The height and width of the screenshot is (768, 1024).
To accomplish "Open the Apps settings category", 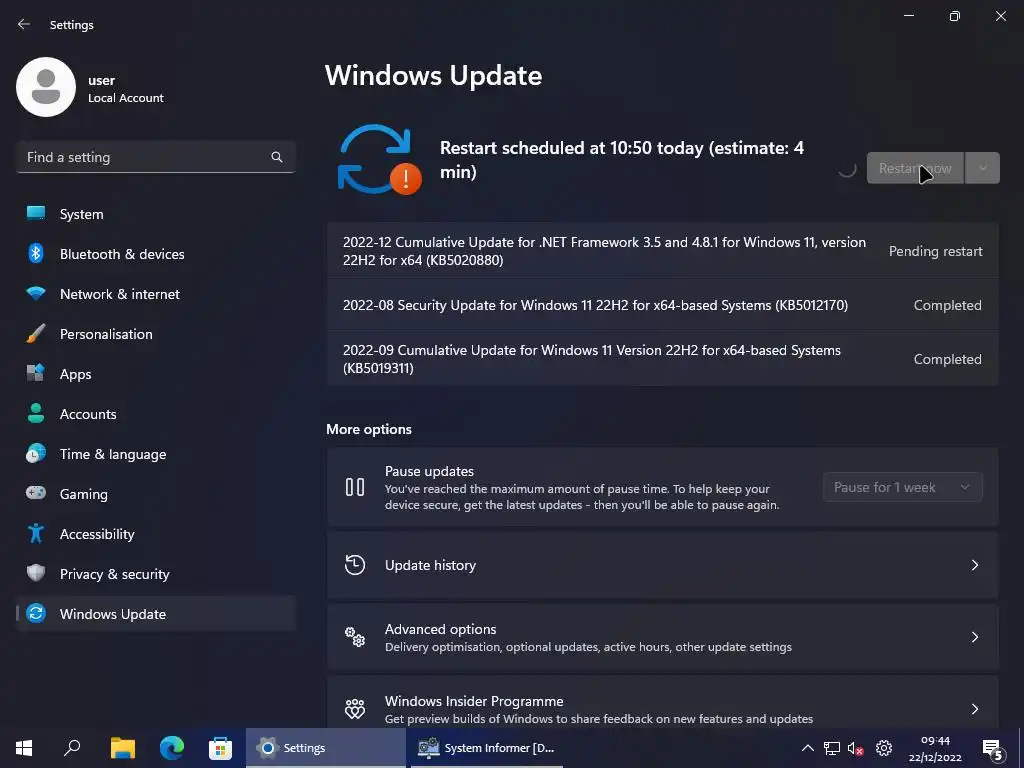I will pyautogui.click(x=155, y=374).
